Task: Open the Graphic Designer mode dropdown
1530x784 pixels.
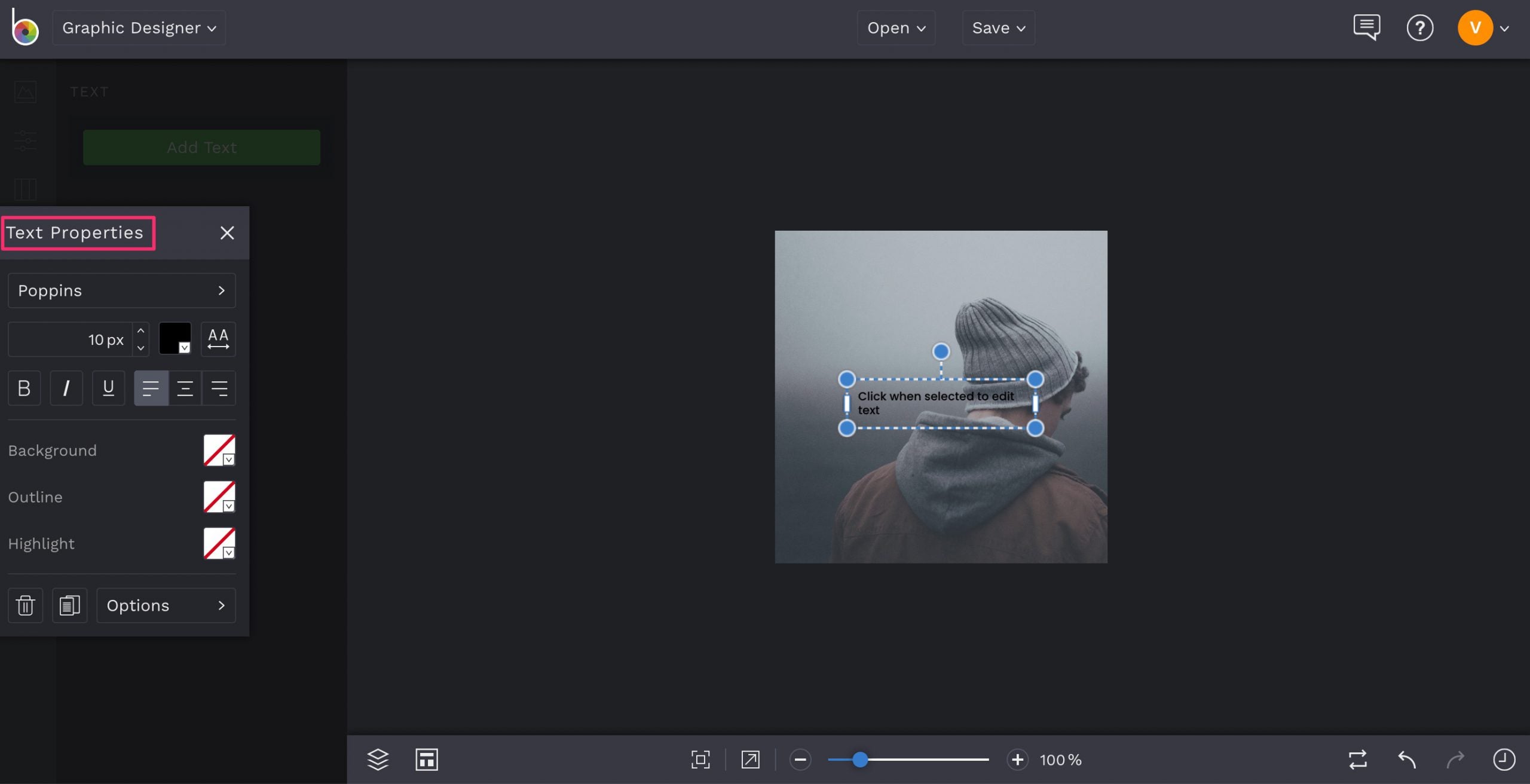Action: [139, 27]
